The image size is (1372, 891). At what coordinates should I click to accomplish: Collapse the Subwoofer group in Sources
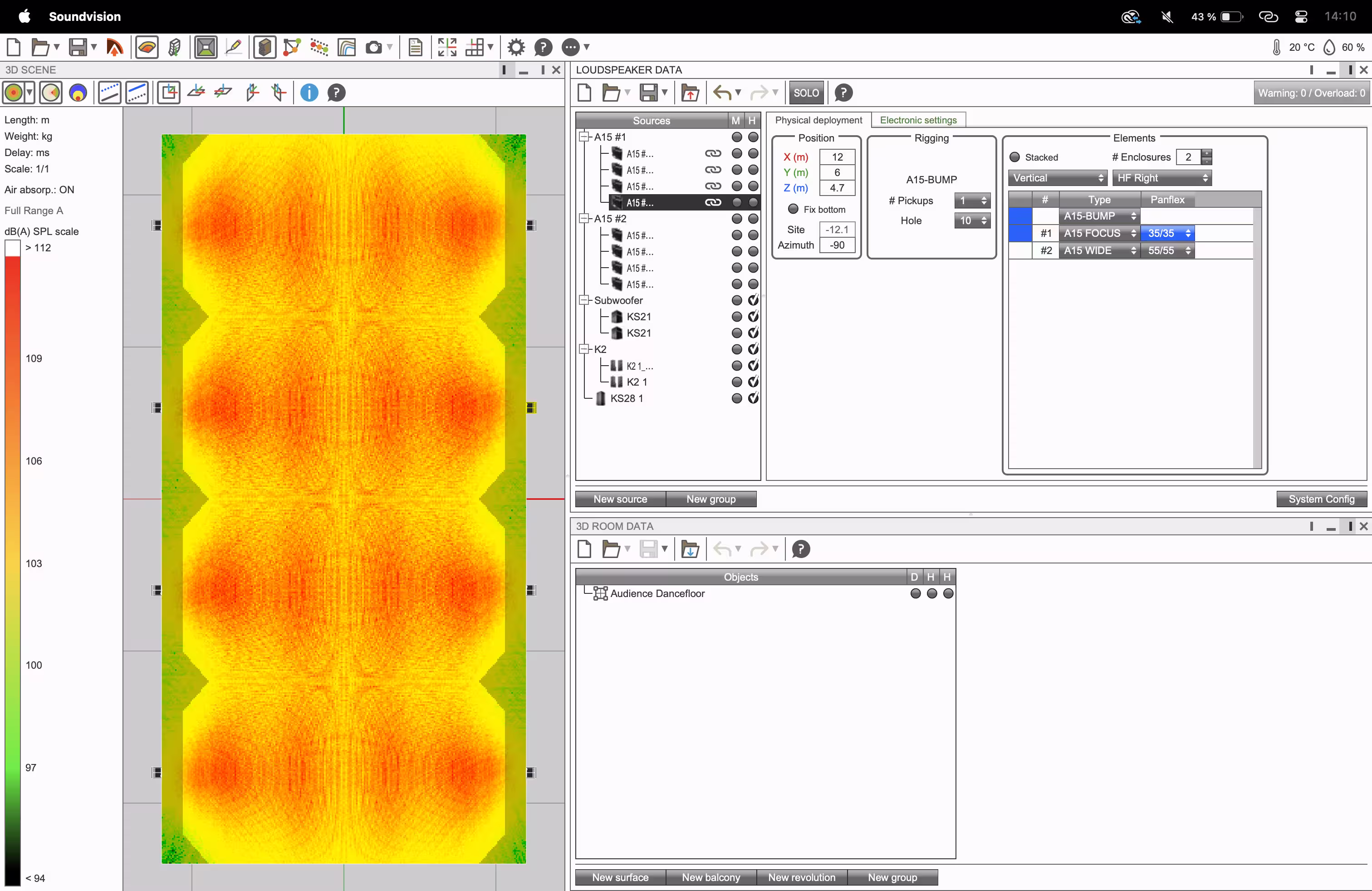coord(584,300)
